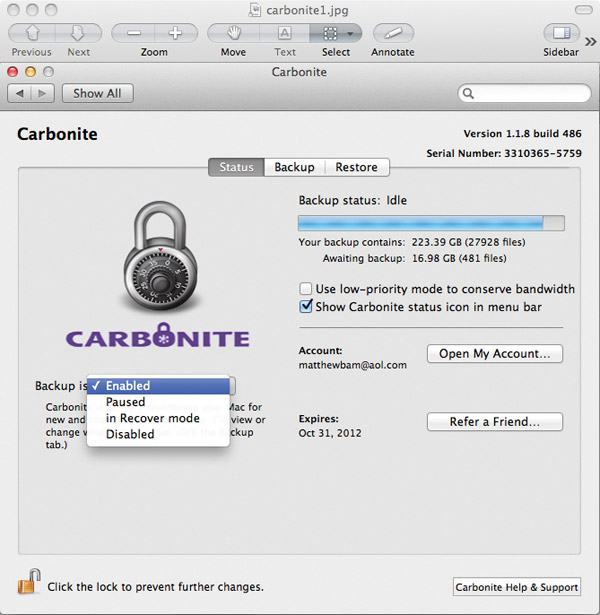The width and height of the screenshot is (600, 615).
Task: Open the Select tool dropdown arrow
Action: pos(351,34)
